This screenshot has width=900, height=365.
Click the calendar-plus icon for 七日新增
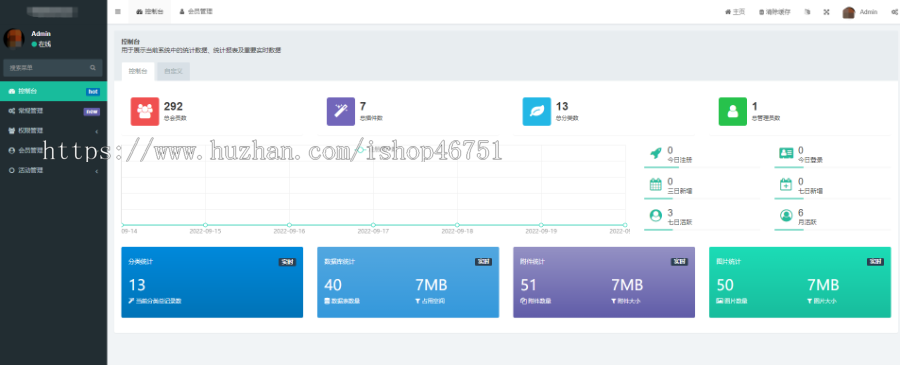point(786,184)
